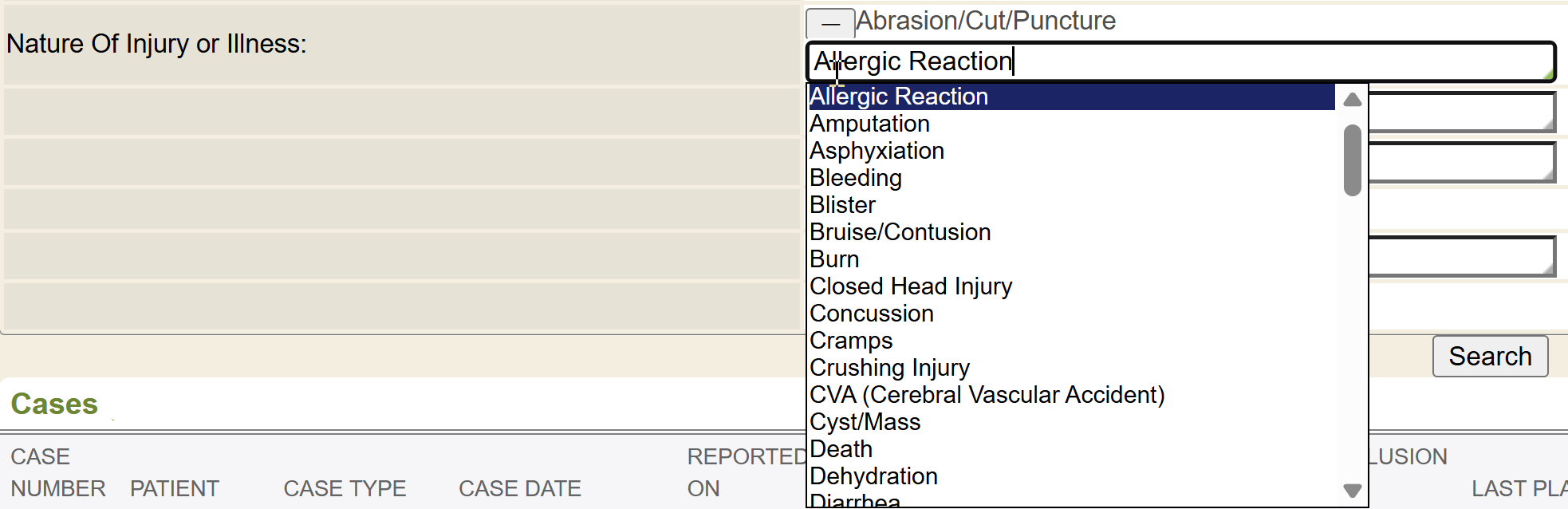
Task: Sort cases by CASE DATE column header
Action: point(519,488)
